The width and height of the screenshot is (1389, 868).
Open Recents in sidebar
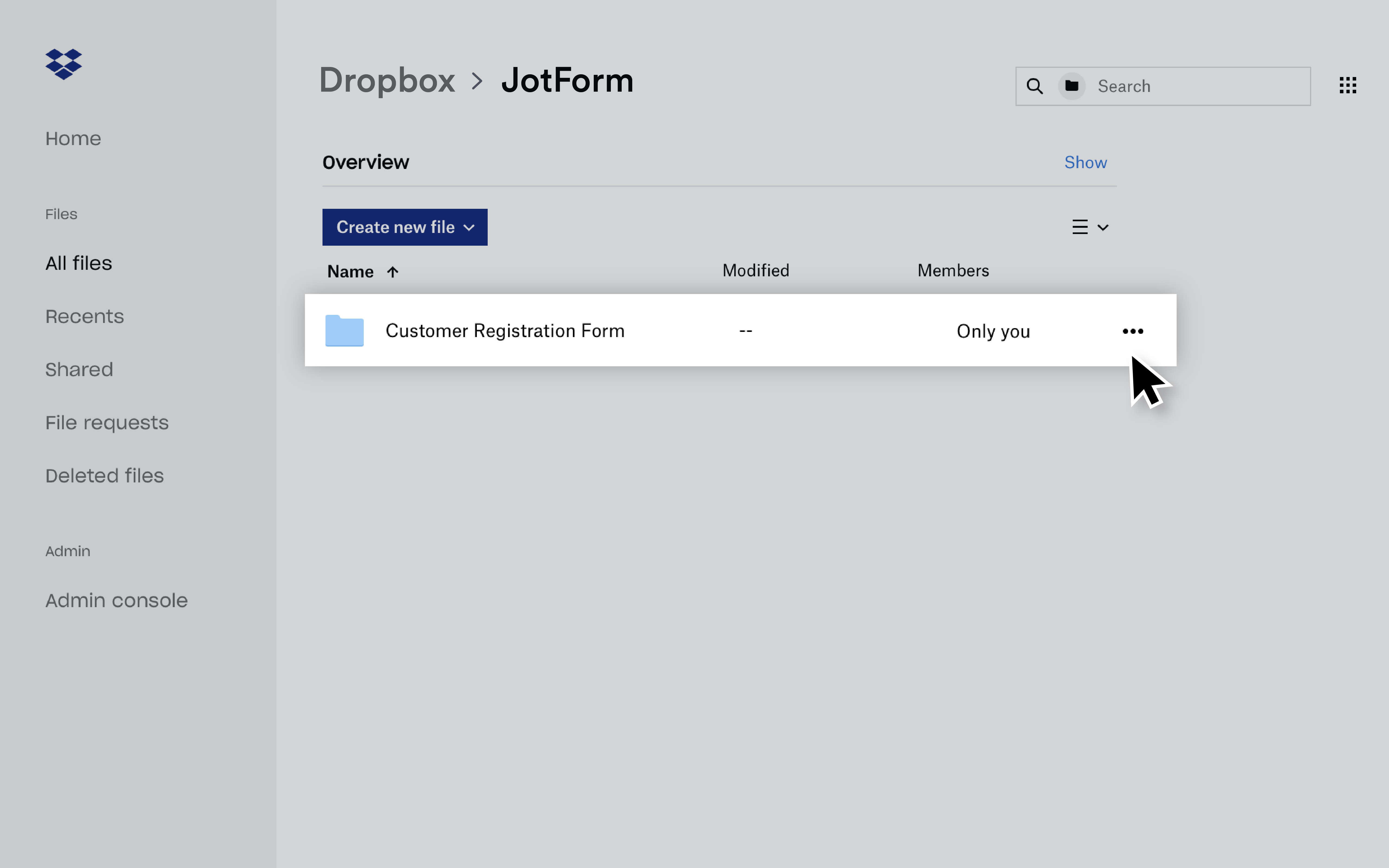point(84,316)
